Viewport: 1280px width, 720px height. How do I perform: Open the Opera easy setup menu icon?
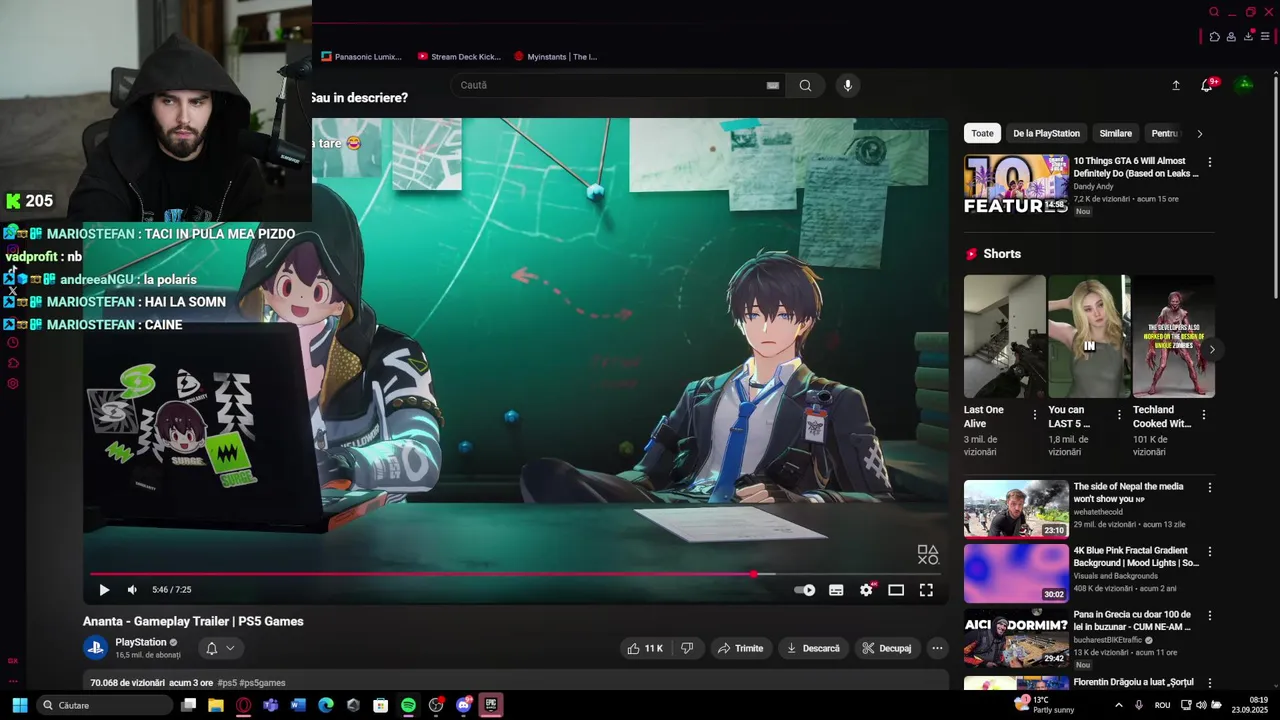pyautogui.click(x=1265, y=37)
